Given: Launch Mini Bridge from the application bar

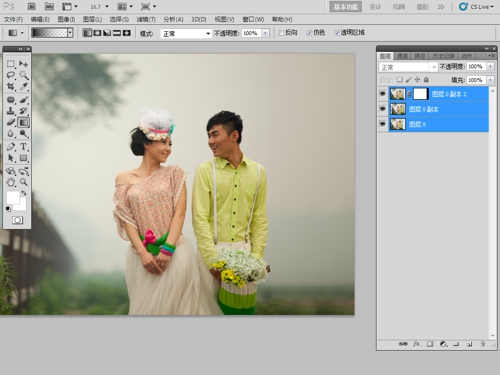Looking at the screenshot, I should click(49, 6).
